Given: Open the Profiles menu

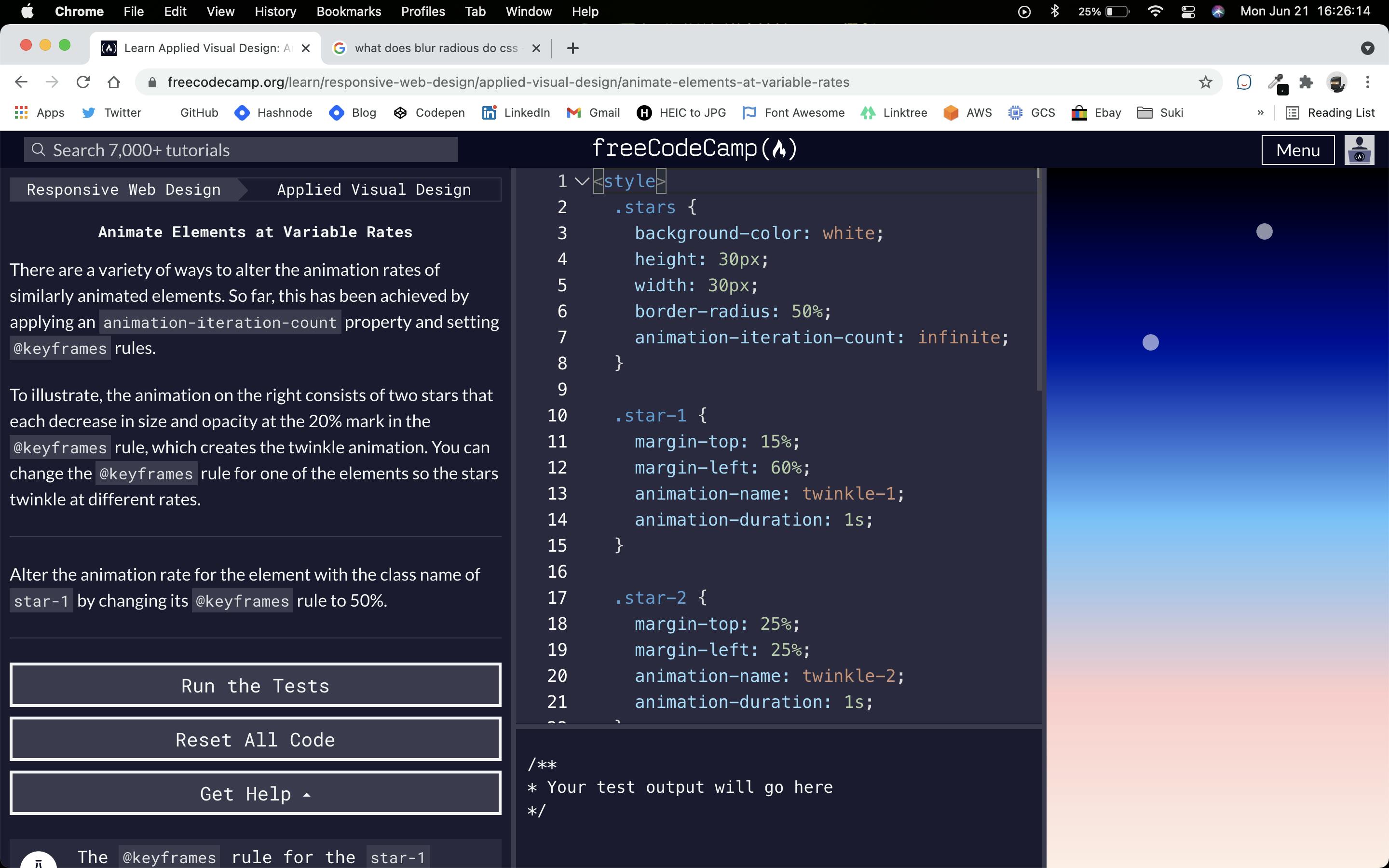Looking at the screenshot, I should (x=423, y=12).
